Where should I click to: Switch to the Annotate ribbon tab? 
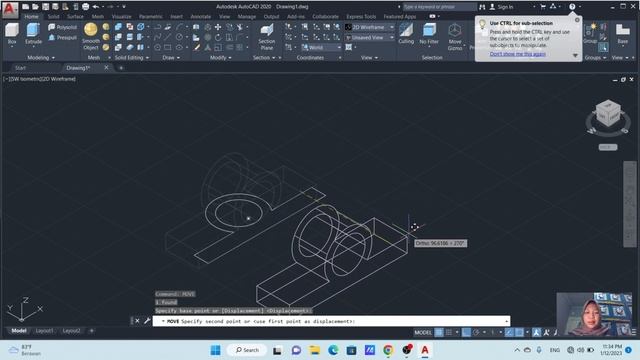(x=201, y=16)
